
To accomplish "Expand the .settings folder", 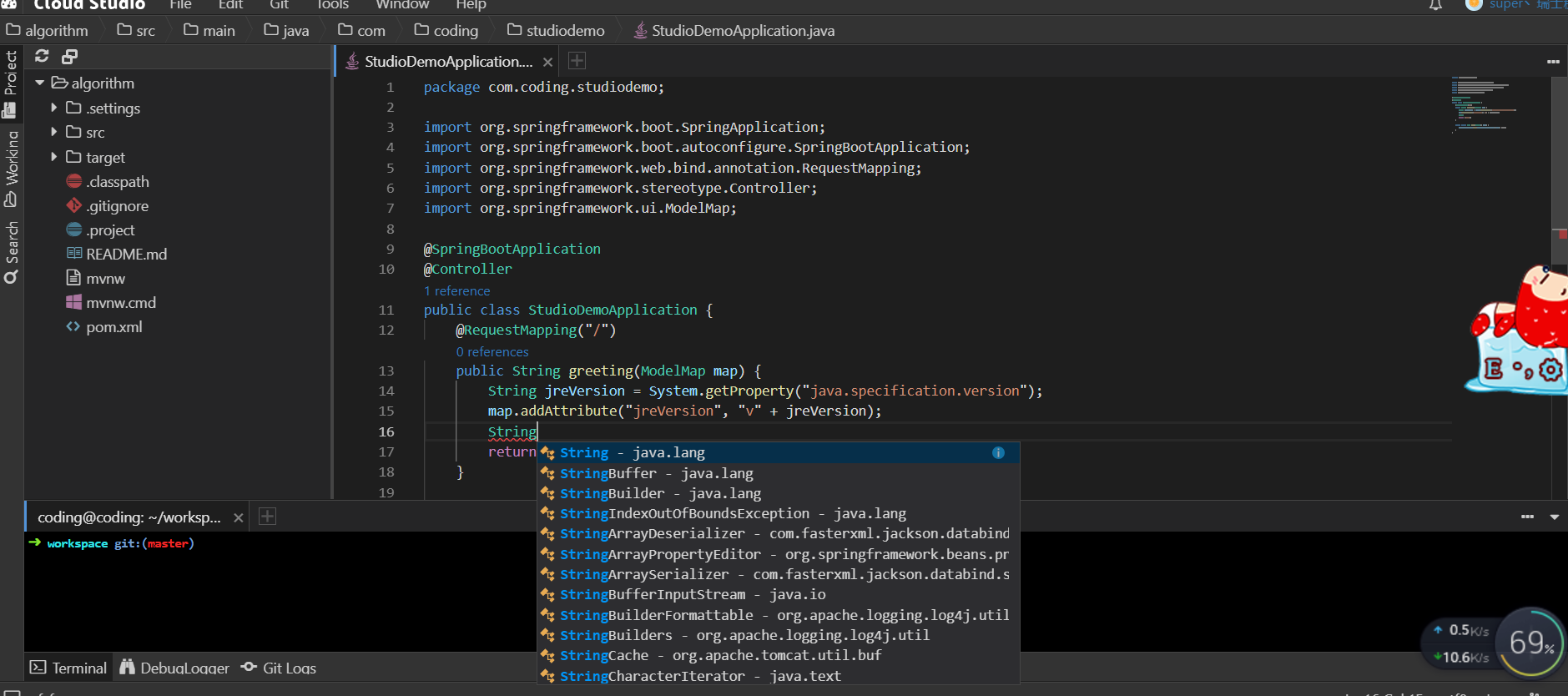I will pos(54,108).
